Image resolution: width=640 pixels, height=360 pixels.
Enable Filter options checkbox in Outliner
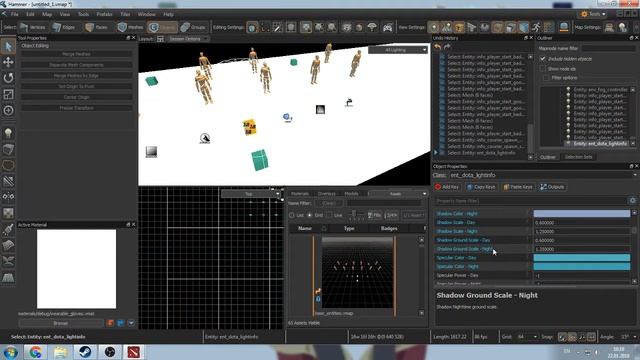click(x=546, y=78)
